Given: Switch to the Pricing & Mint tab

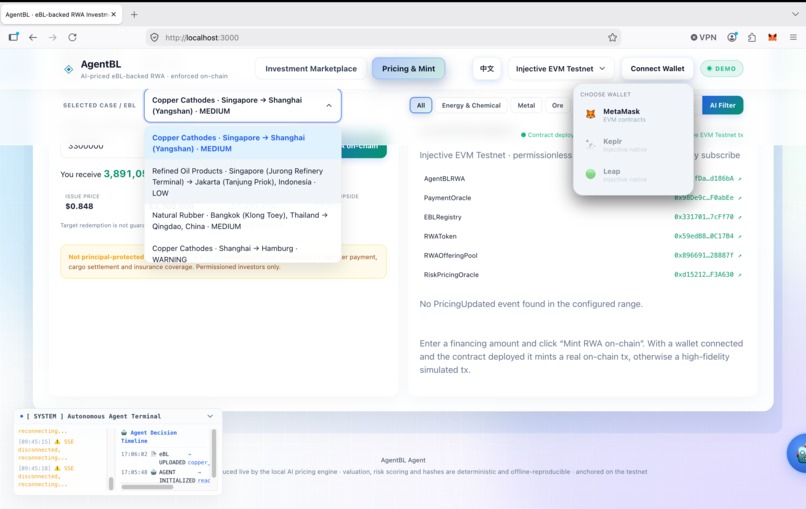Looking at the screenshot, I should pyautogui.click(x=408, y=68).
